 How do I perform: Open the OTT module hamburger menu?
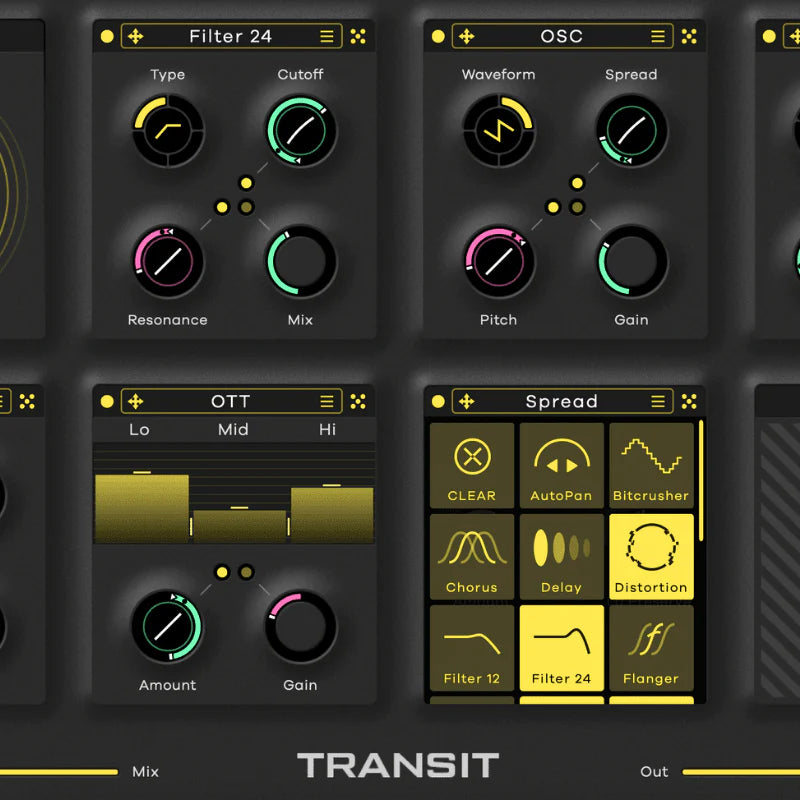[x=327, y=402]
